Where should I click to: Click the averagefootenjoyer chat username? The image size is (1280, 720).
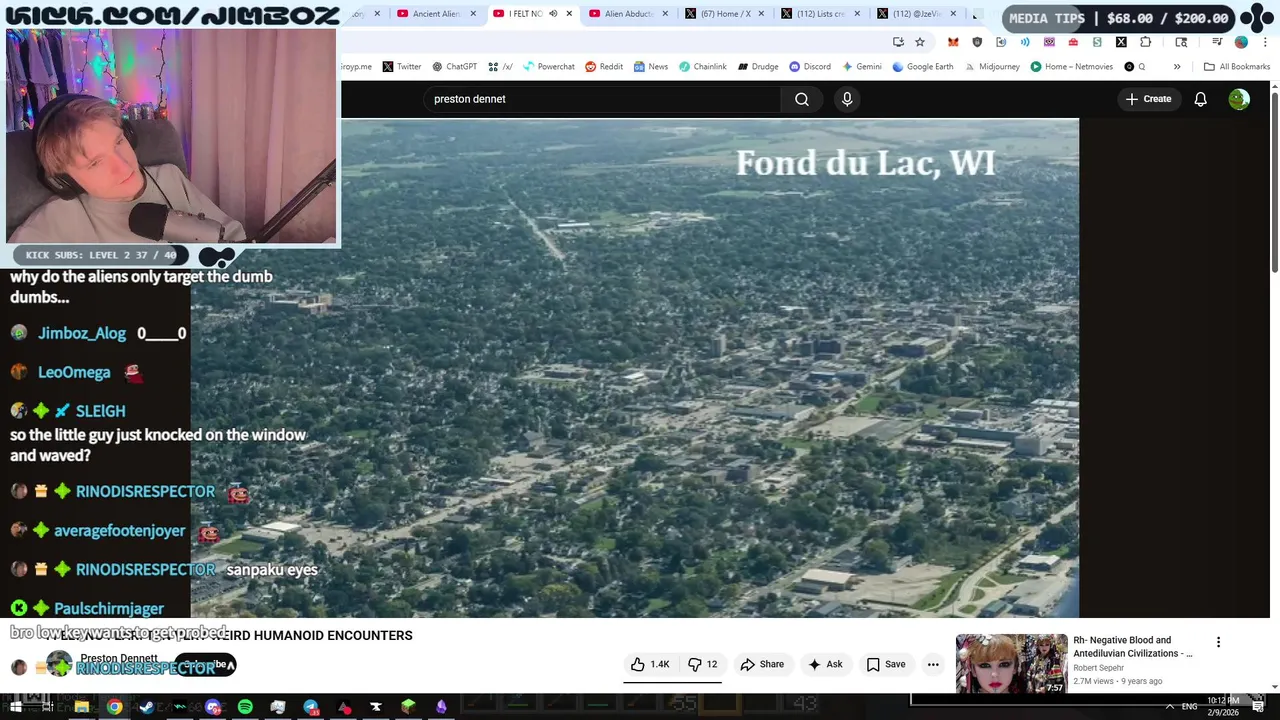(x=119, y=531)
